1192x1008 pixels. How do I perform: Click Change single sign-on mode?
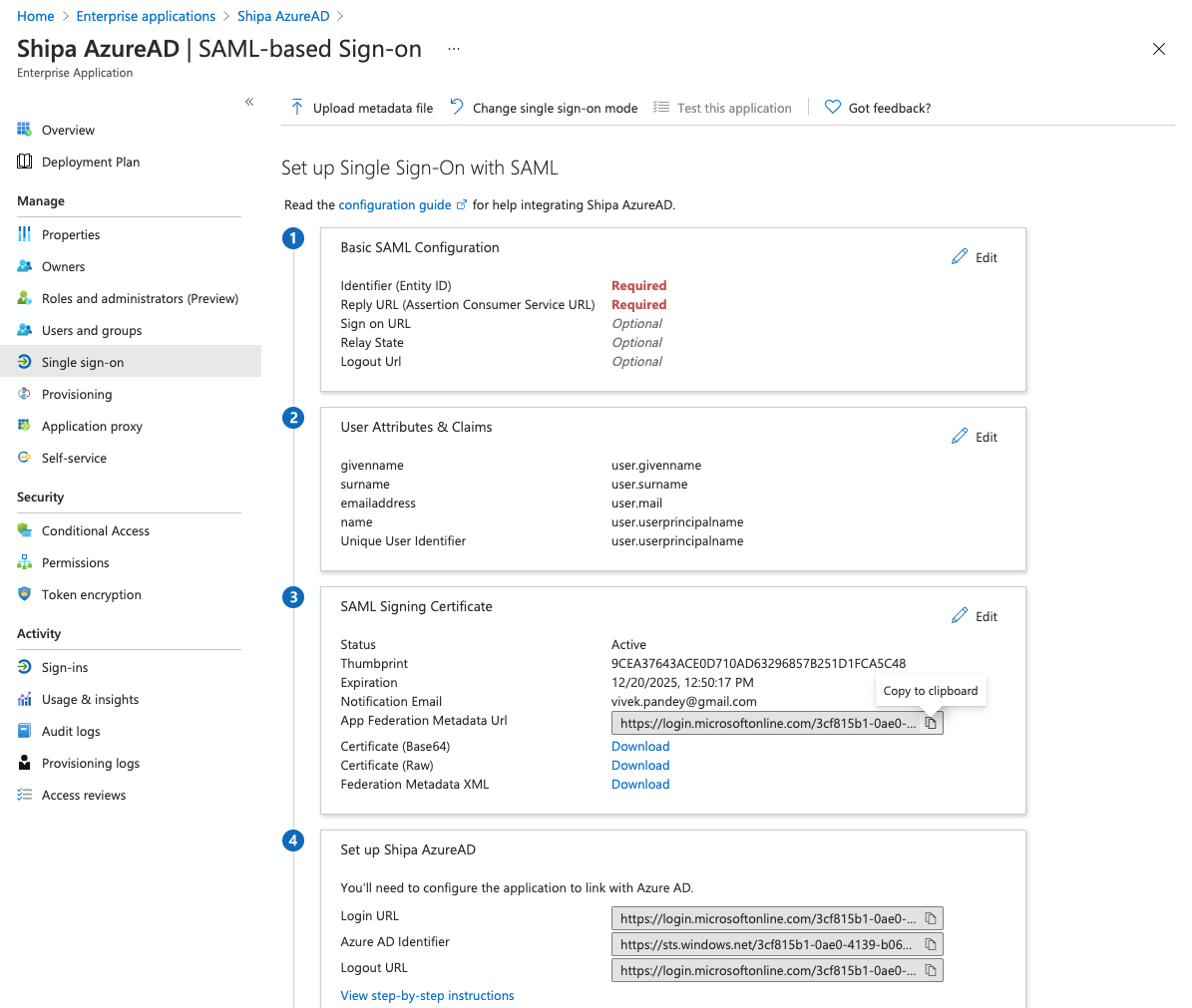544,108
